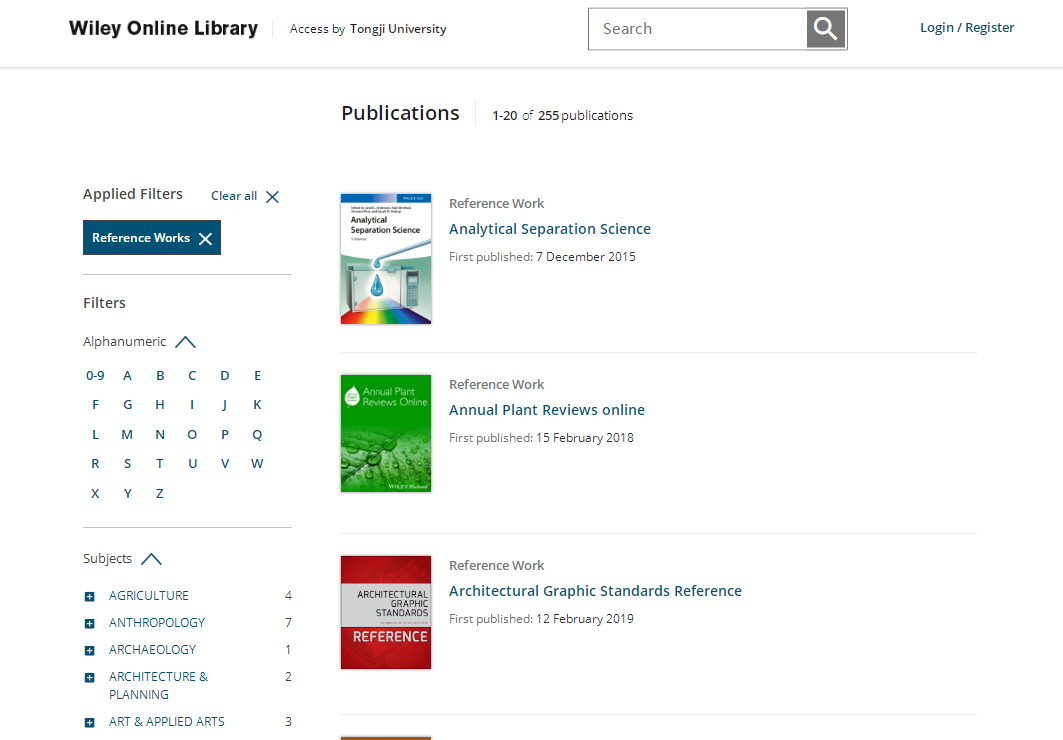
Task: Filter by ANTHROPOLOGY subject
Action: [x=157, y=623]
